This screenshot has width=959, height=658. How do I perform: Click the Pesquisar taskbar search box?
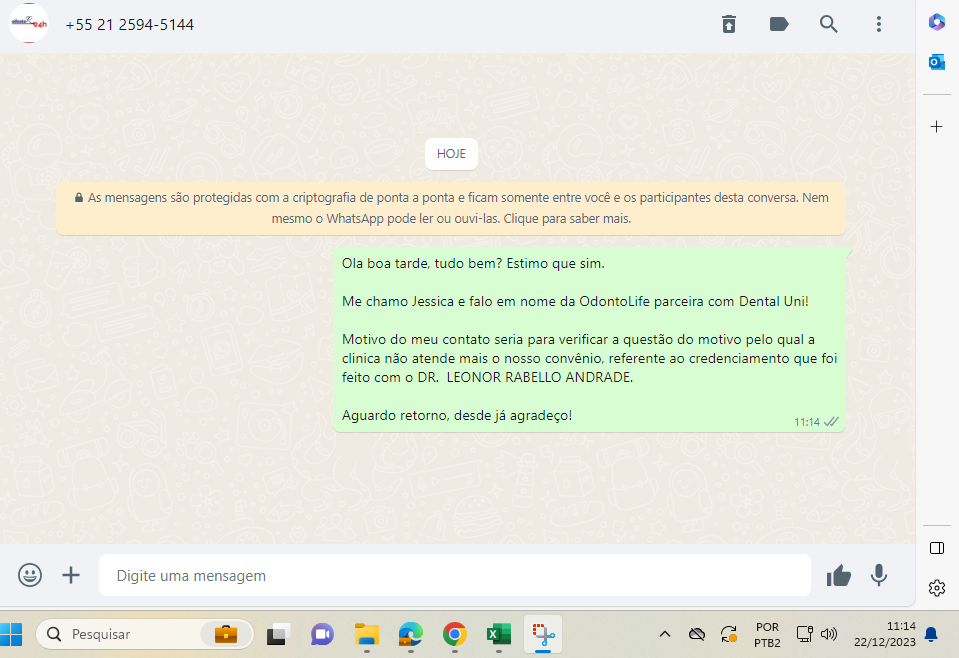click(x=144, y=634)
